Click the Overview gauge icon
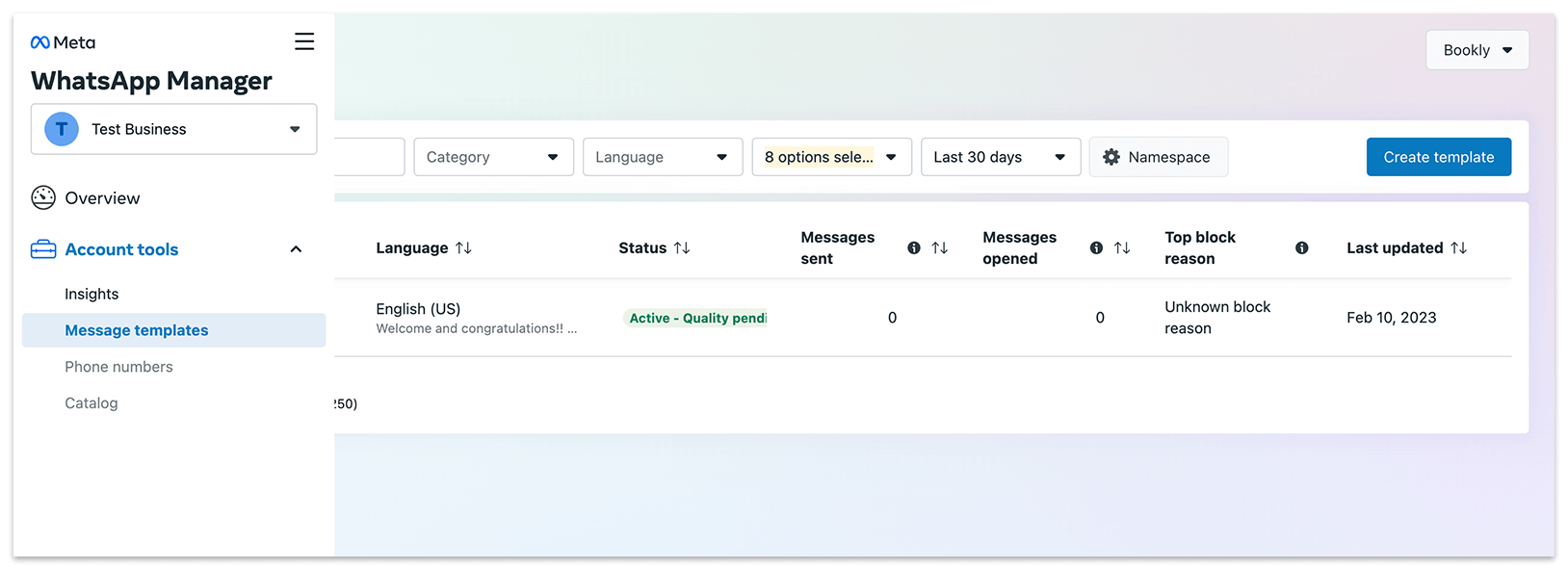Image resolution: width=1568 pixels, height=570 pixels. pyautogui.click(x=43, y=197)
